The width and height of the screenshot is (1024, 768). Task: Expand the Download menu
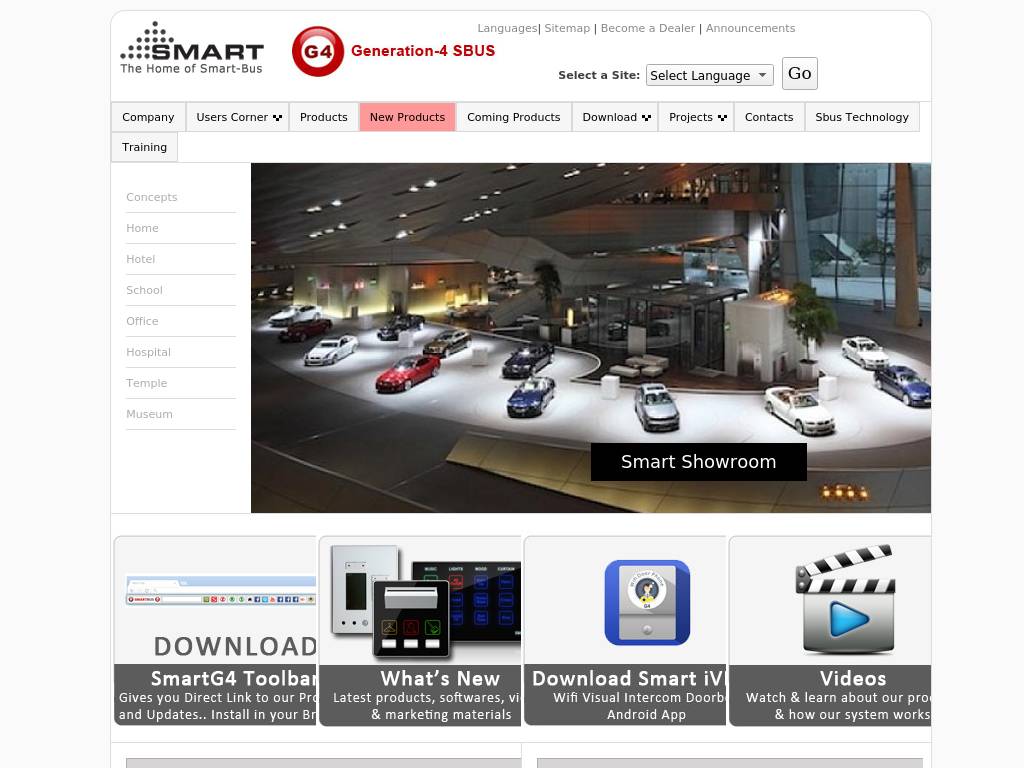pyautogui.click(x=615, y=117)
